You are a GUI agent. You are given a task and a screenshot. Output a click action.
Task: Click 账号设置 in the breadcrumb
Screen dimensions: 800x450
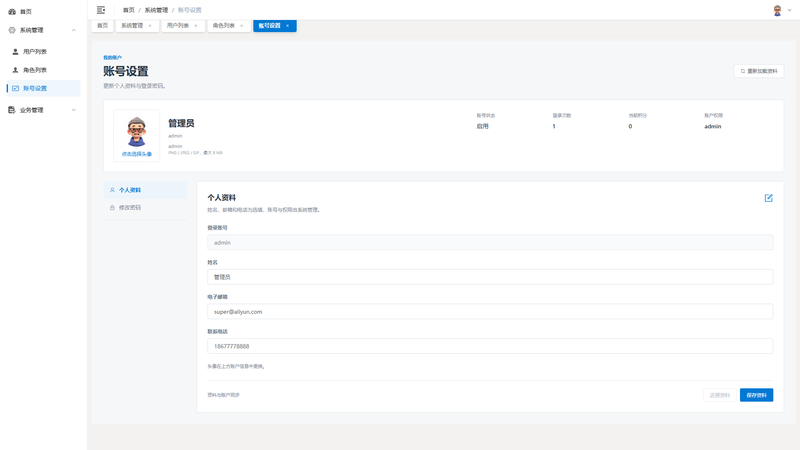(x=189, y=10)
